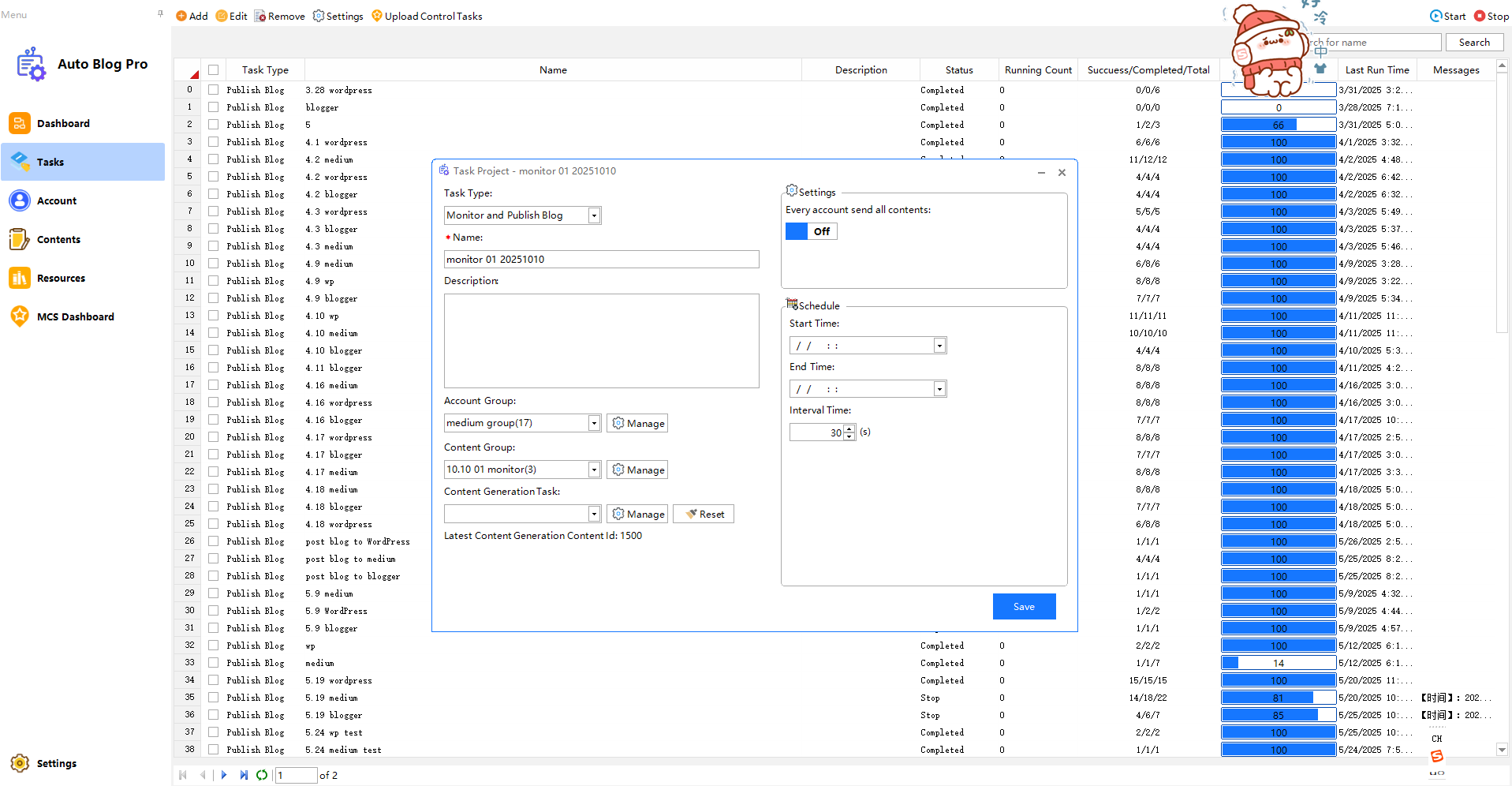Sort by the Task Type column header

265,70
